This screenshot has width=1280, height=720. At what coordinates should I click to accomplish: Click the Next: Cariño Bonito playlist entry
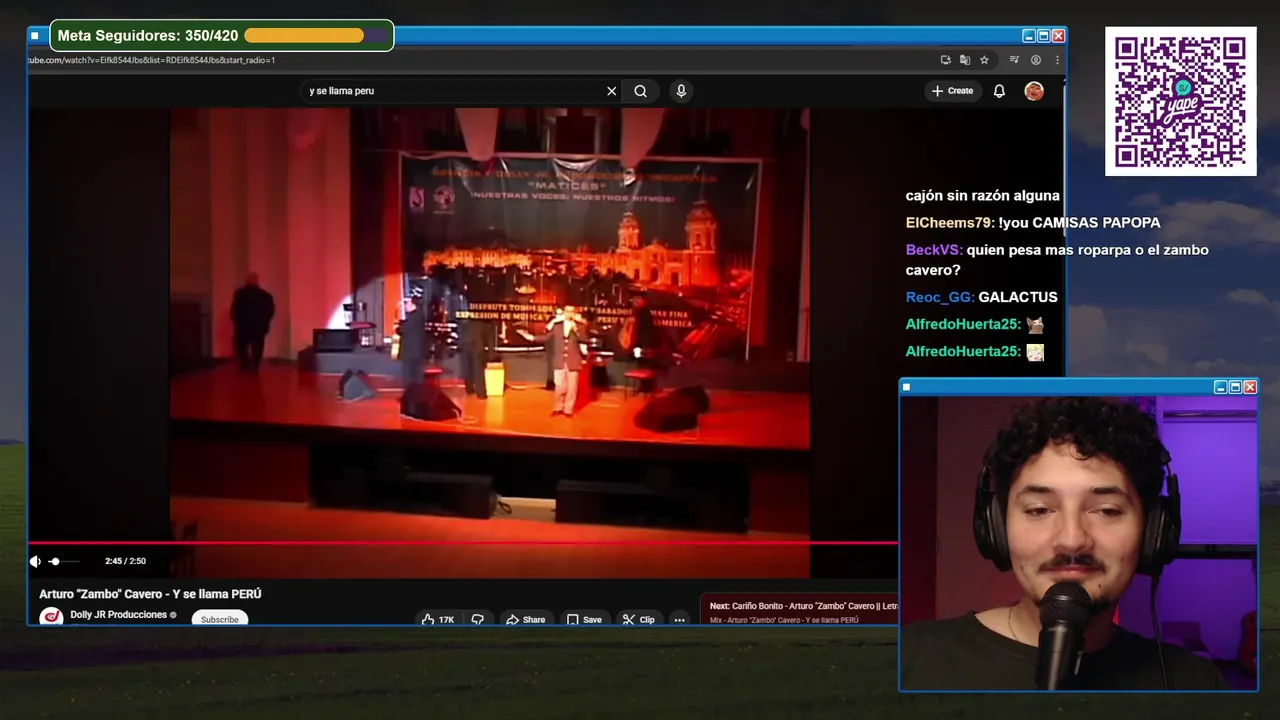pos(804,606)
